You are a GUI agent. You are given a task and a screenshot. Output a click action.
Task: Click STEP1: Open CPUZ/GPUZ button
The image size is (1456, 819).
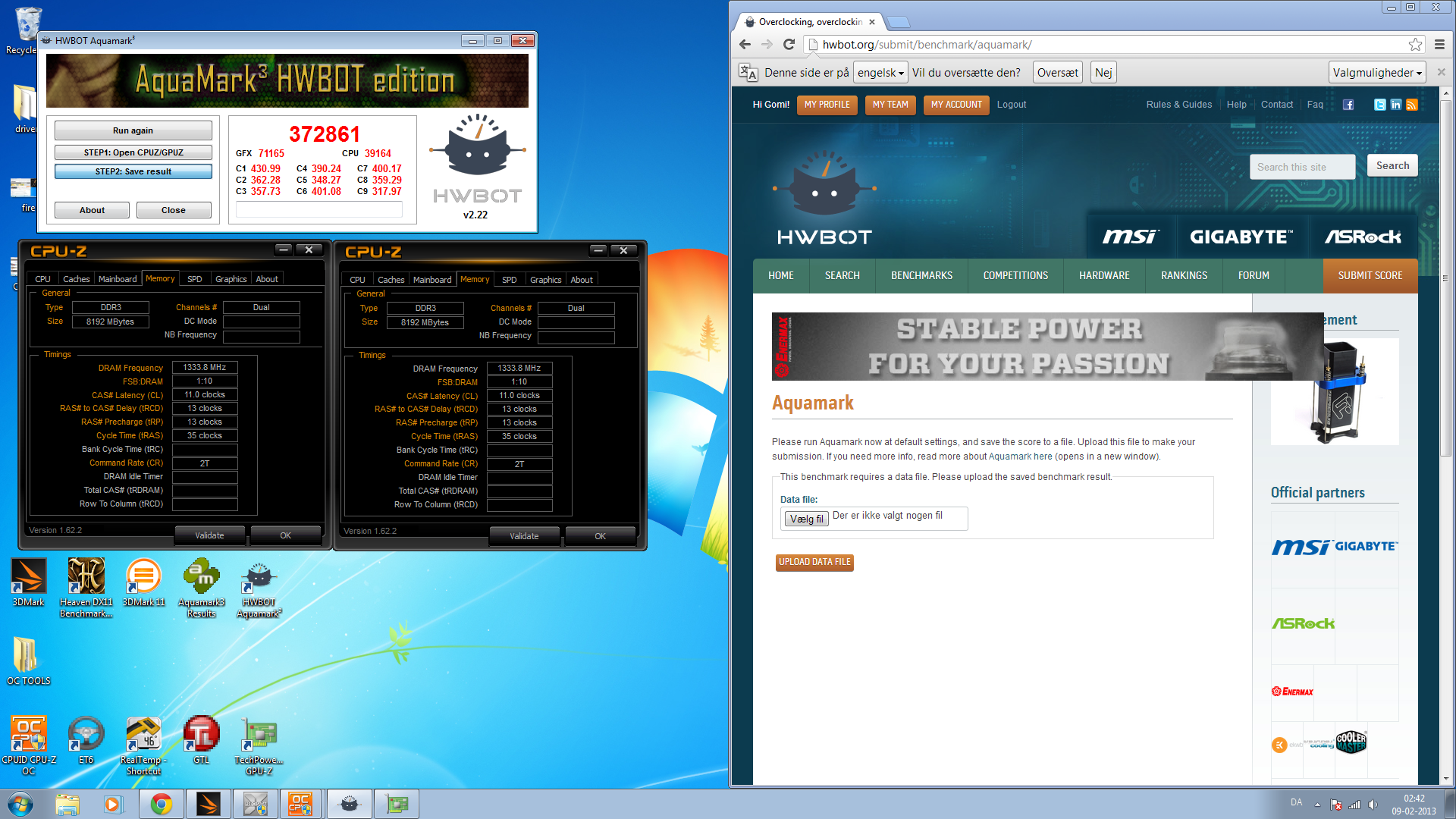click(x=133, y=152)
